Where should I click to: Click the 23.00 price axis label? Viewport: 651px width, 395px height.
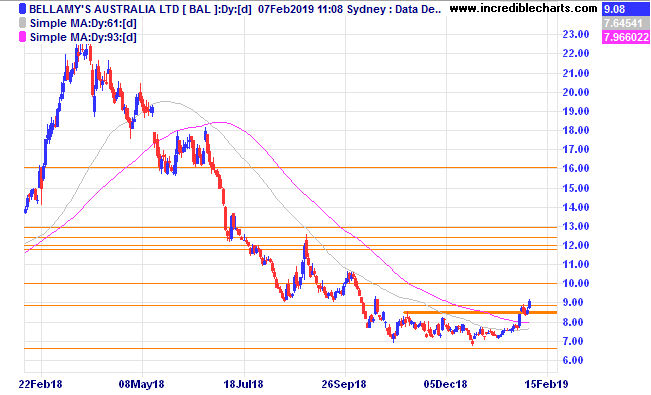[575, 34]
